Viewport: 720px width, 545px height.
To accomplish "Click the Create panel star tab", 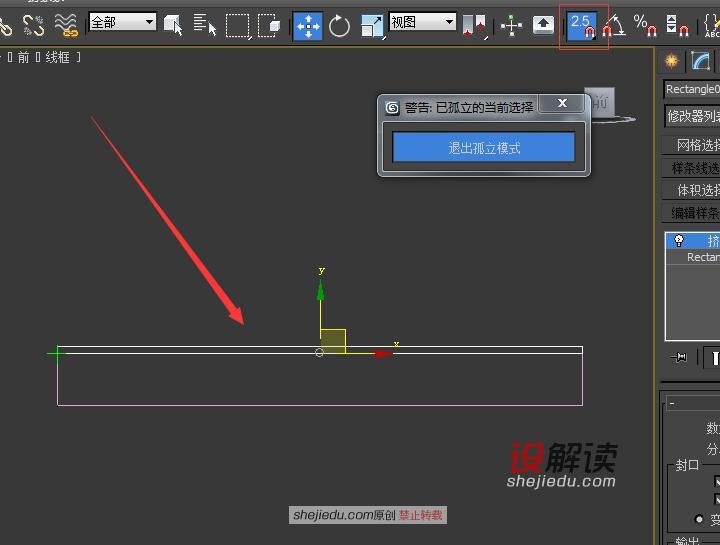I will pyautogui.click(x=672, y=61).
